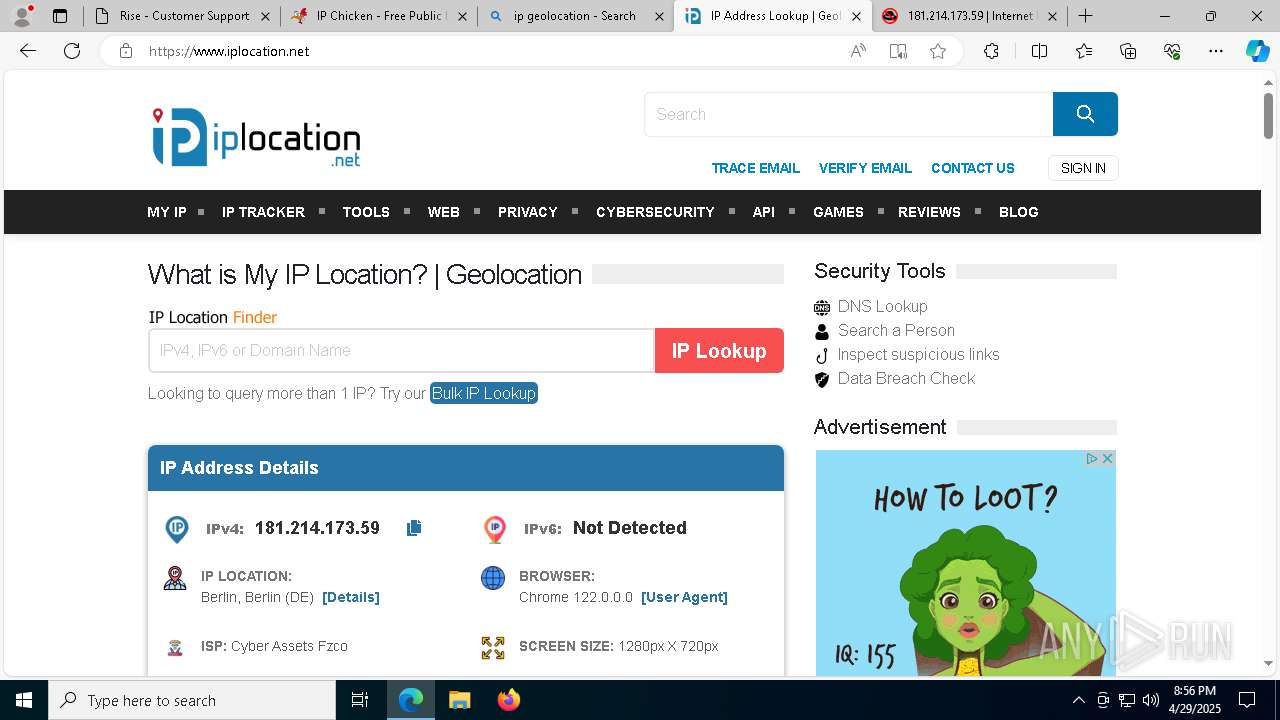1280x720 pixels.
Task: Launch Firefox from taskbar
Action: [x=509, y=700]
